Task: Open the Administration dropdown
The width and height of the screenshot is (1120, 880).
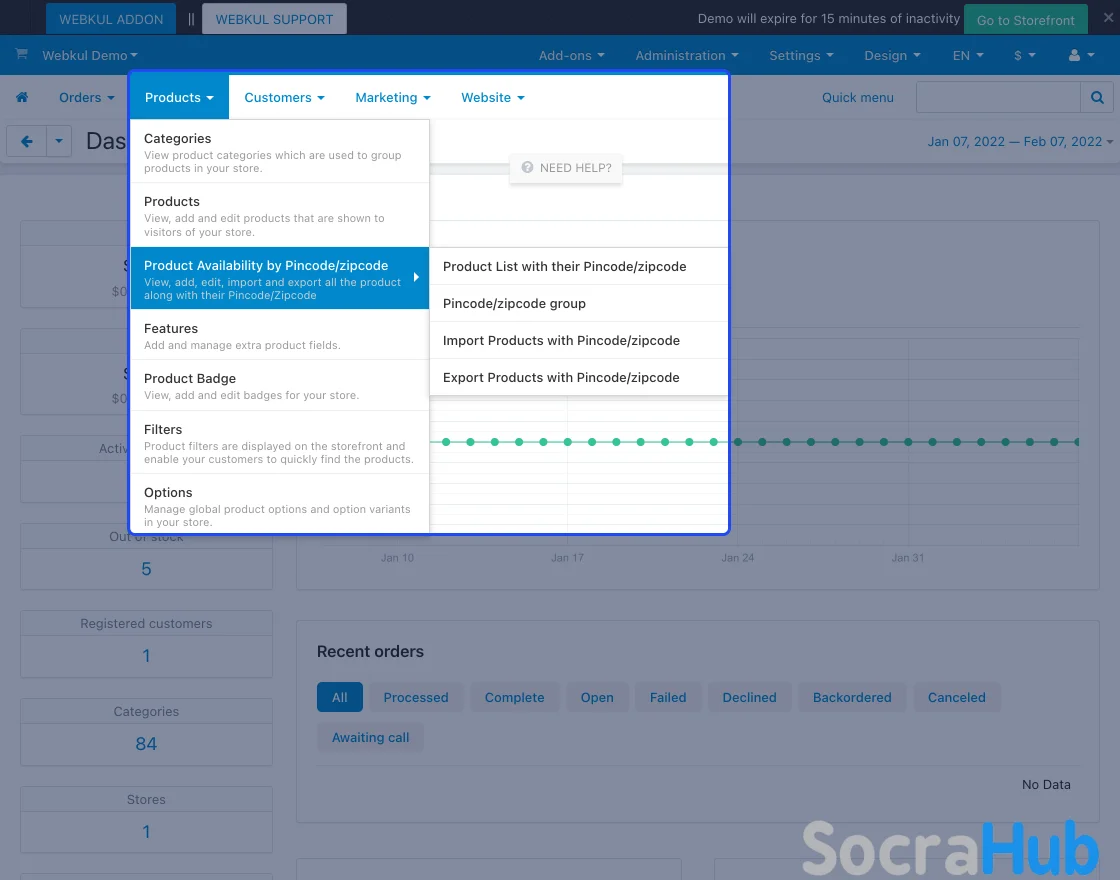Action: pyautogui.click(x=686, y=56)
